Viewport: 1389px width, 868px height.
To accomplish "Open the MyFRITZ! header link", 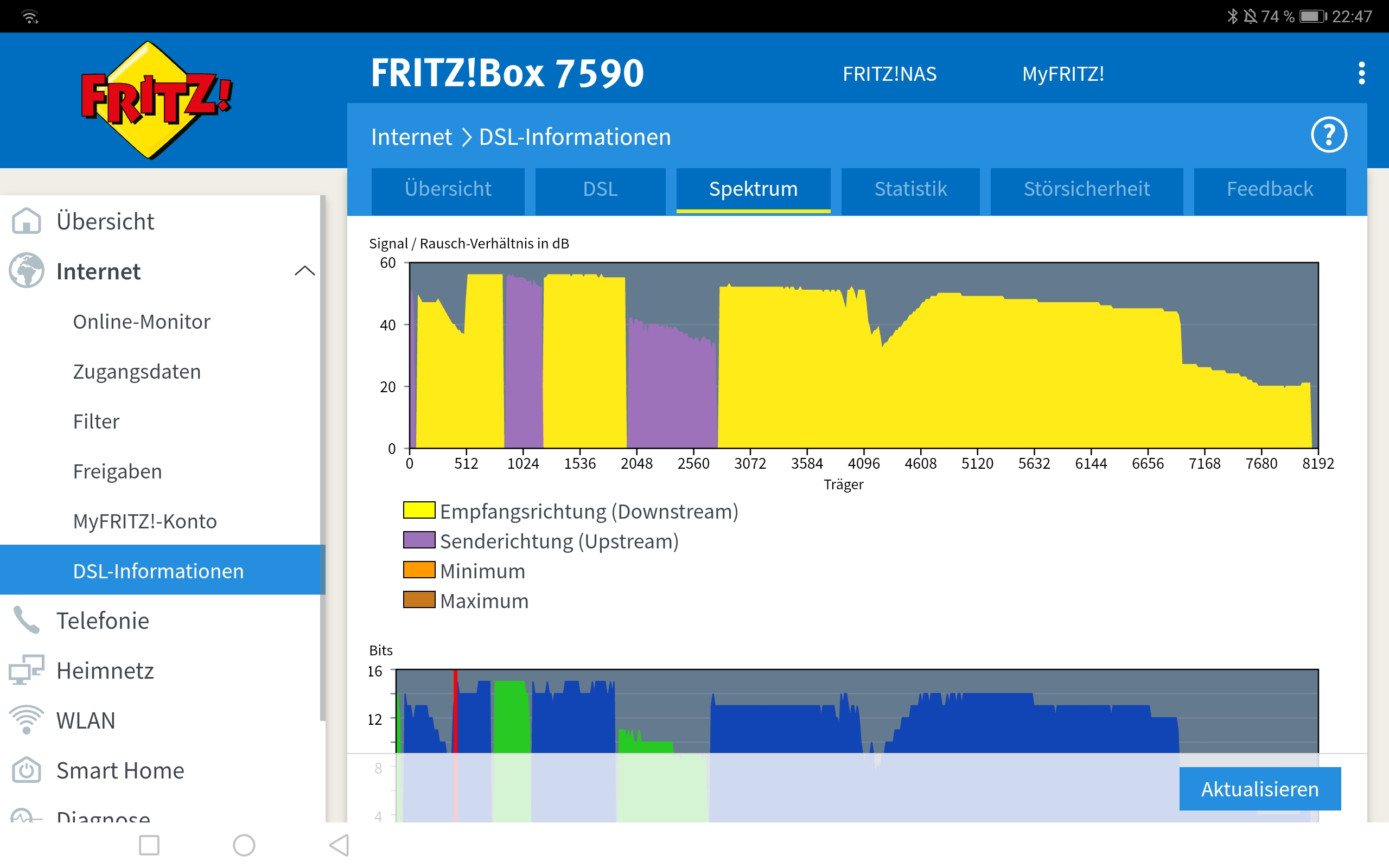I will (x=1062, y=74).
